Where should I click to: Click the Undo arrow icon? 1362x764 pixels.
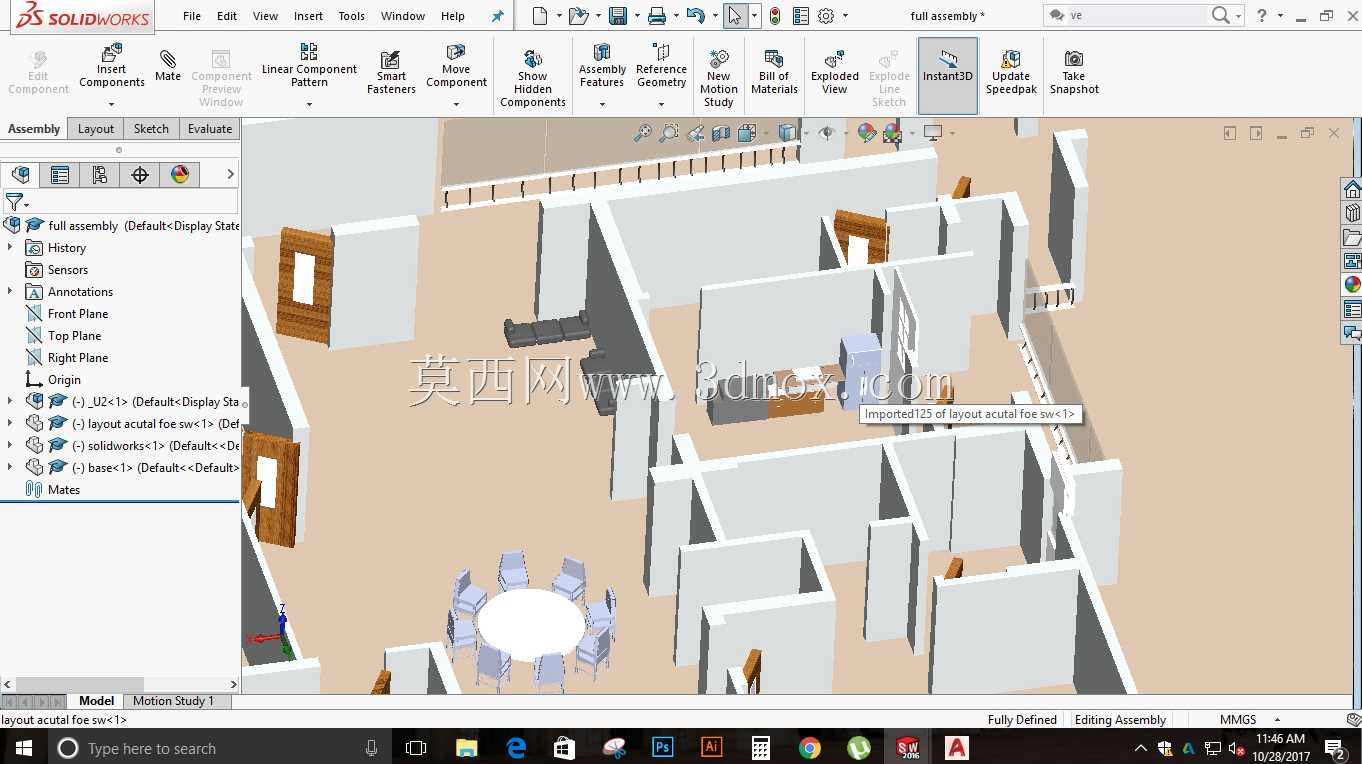point(696,16)
